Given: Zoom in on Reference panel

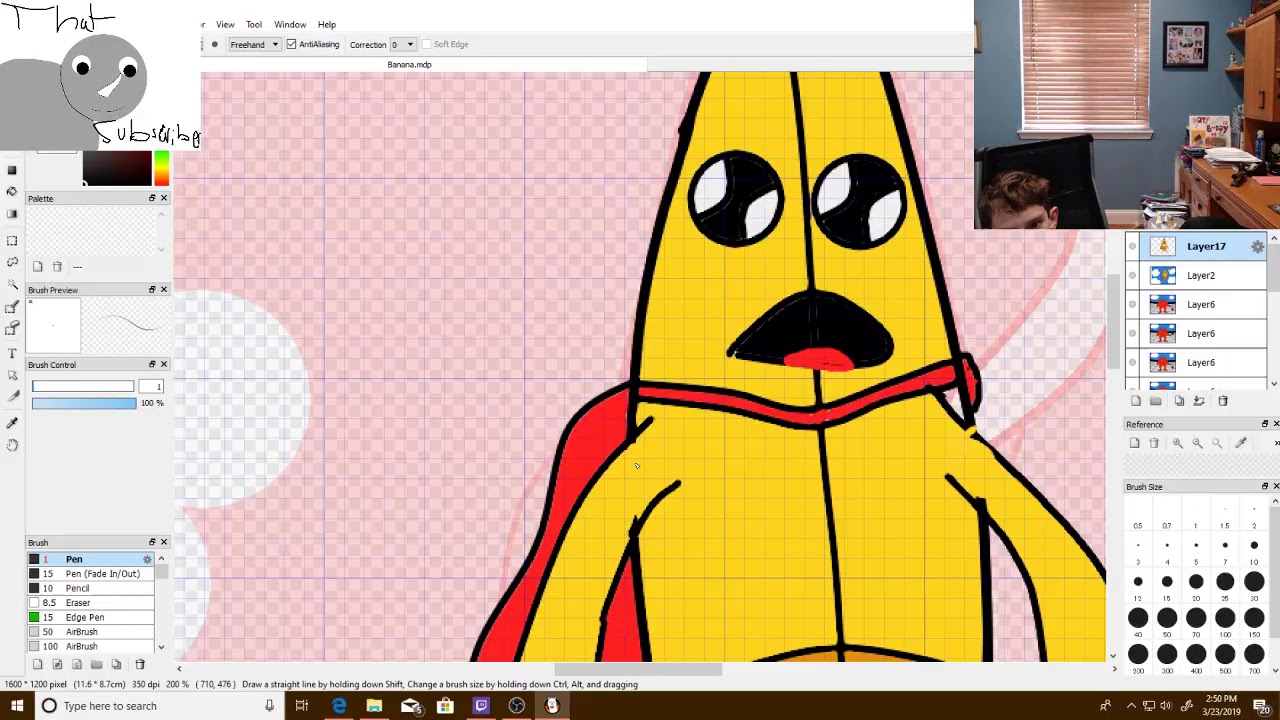Looking at the screenshot, I should [x=1178, y=443].
